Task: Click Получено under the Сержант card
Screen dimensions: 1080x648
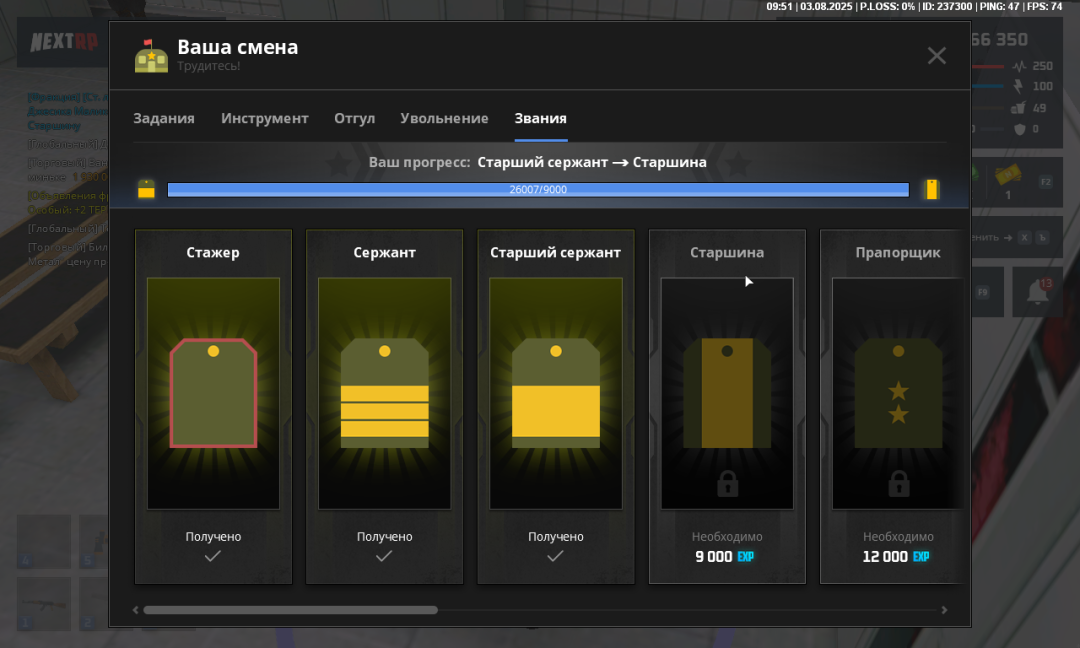Action: point(384,536)
